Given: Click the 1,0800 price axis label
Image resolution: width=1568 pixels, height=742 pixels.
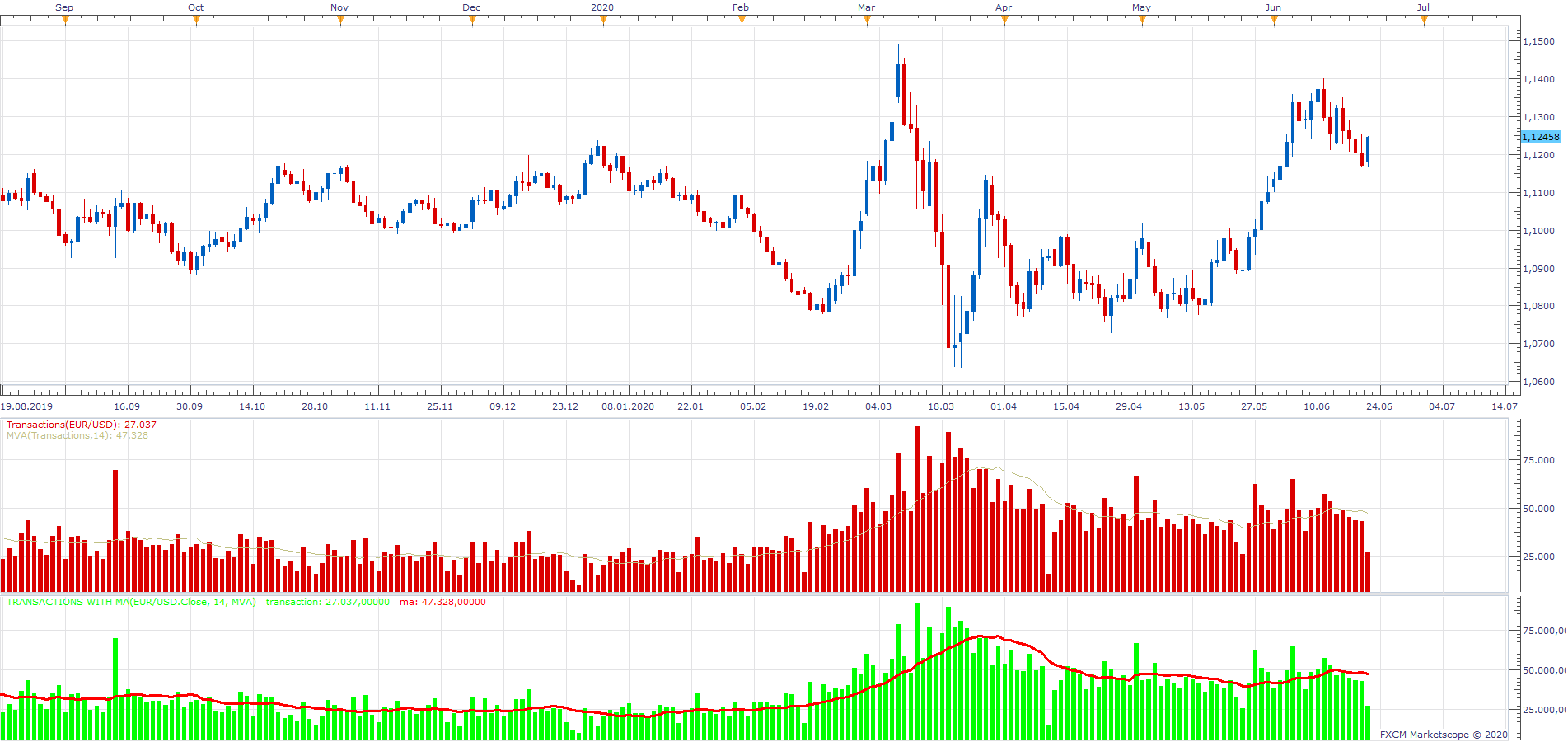Looking at the screenshot, I should pyautogui.click(x=1538, y=306).
